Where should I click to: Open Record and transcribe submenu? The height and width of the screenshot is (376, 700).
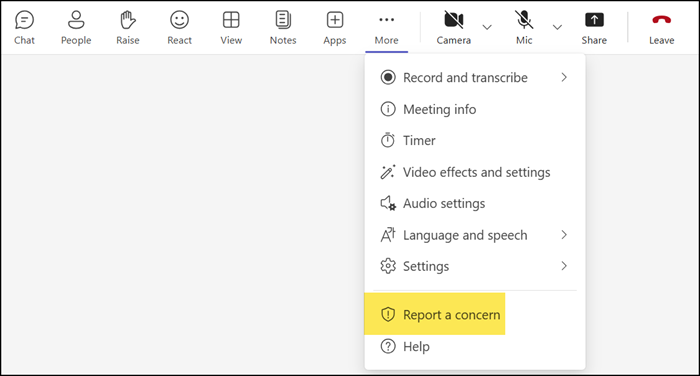[475, 78]
